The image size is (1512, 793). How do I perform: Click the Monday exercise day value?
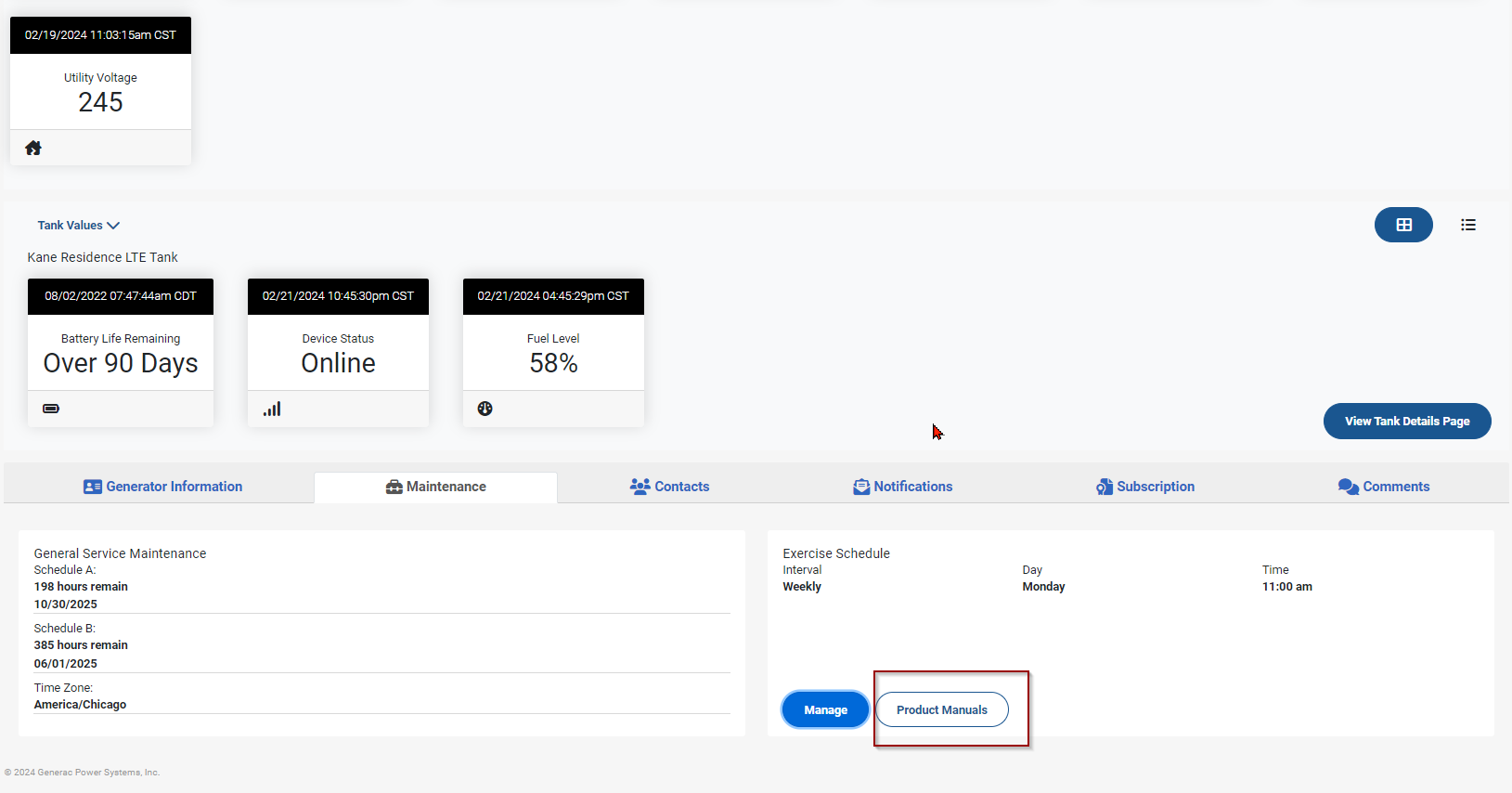1043,587
